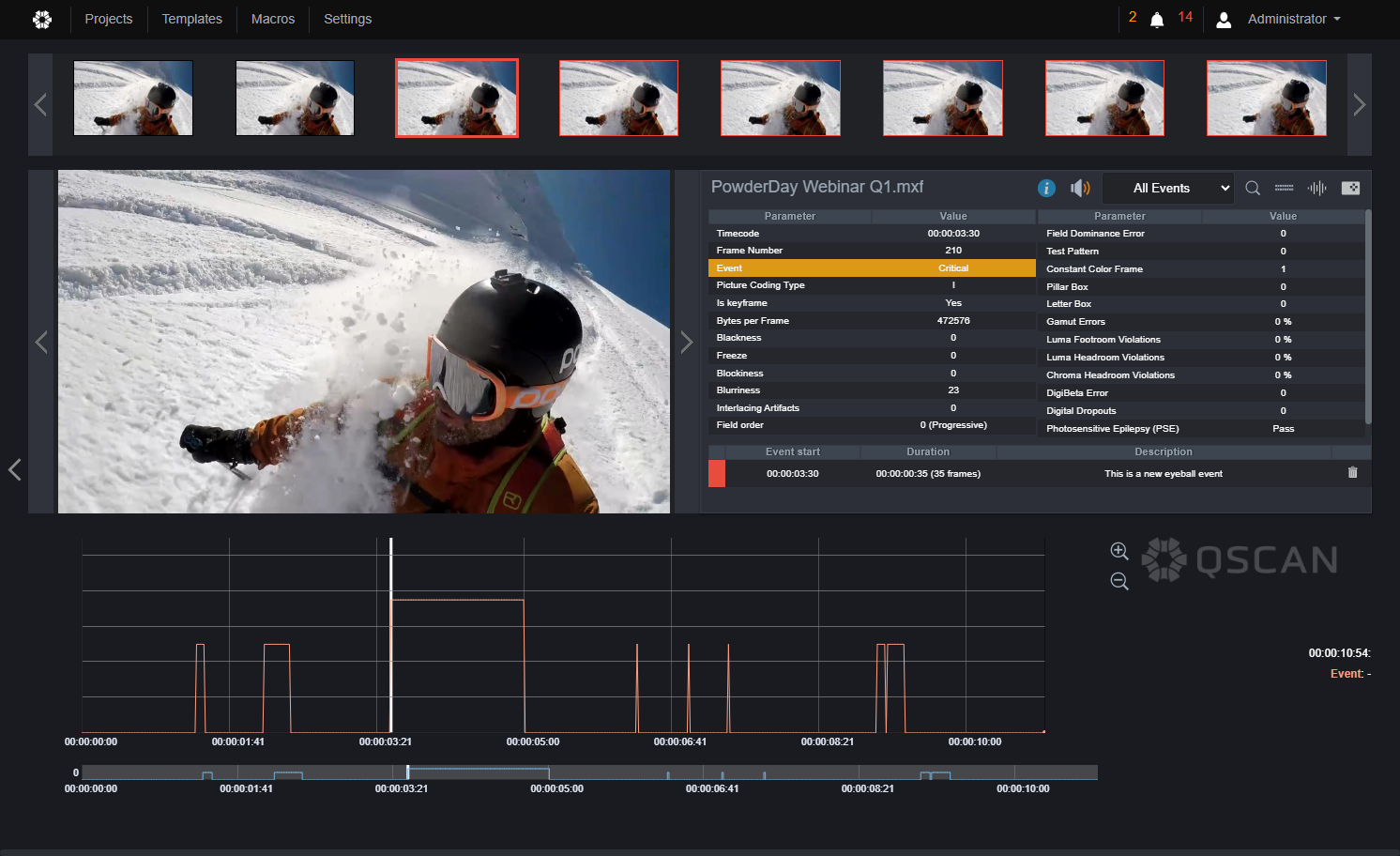Open the All Events filter dropdown

[x=1167, y=188]
